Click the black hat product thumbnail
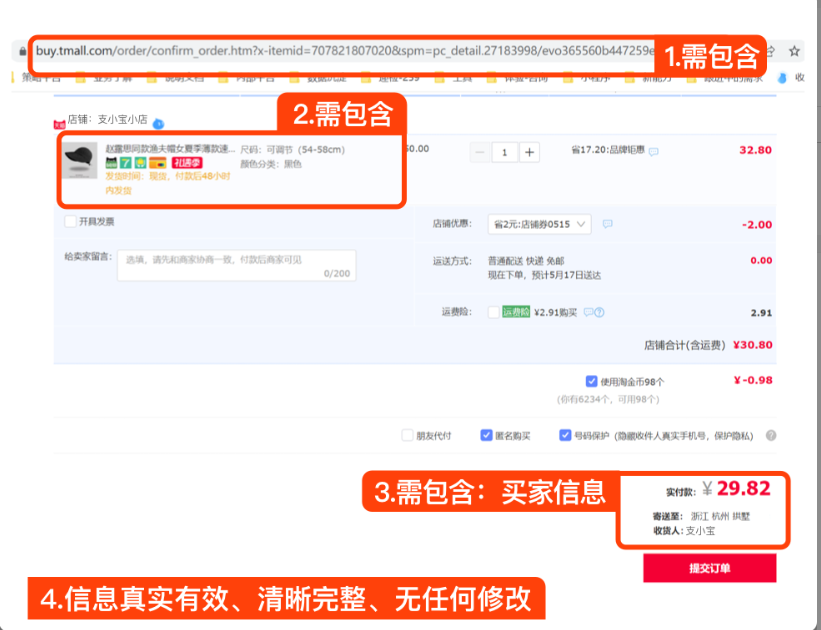 pos(80,160)
